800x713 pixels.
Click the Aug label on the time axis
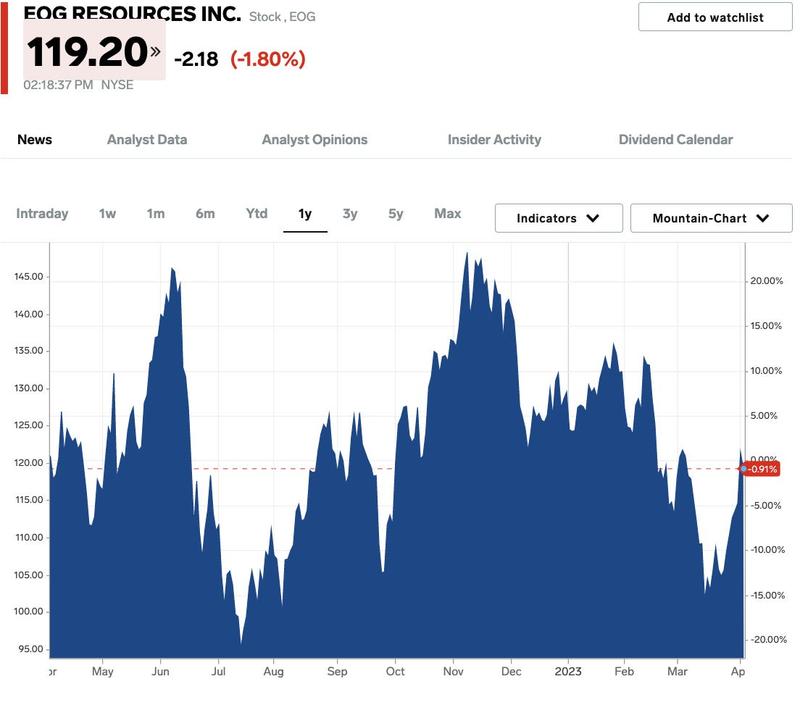point(273,671)
